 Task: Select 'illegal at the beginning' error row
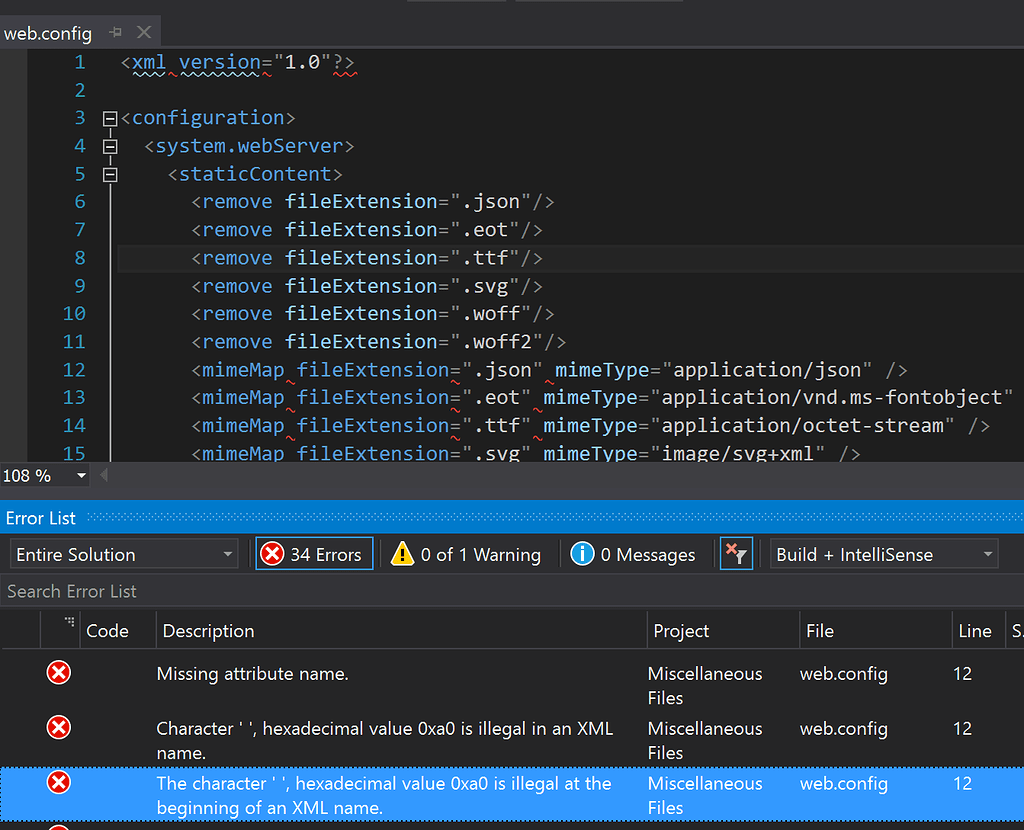coord(512,795)
